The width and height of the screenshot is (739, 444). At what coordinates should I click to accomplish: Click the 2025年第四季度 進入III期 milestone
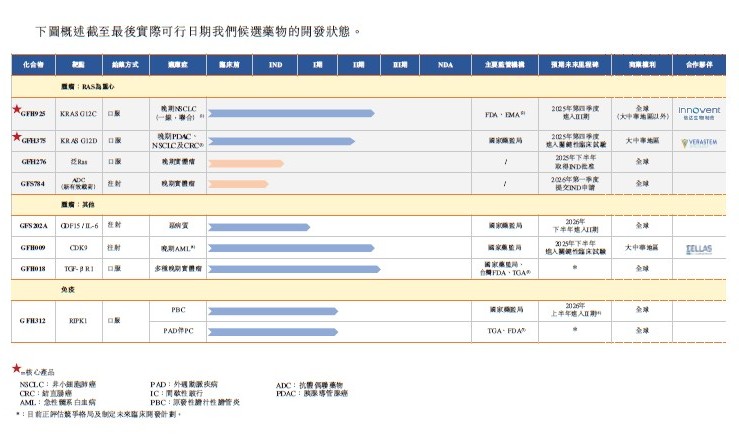(x=575, y=112)
